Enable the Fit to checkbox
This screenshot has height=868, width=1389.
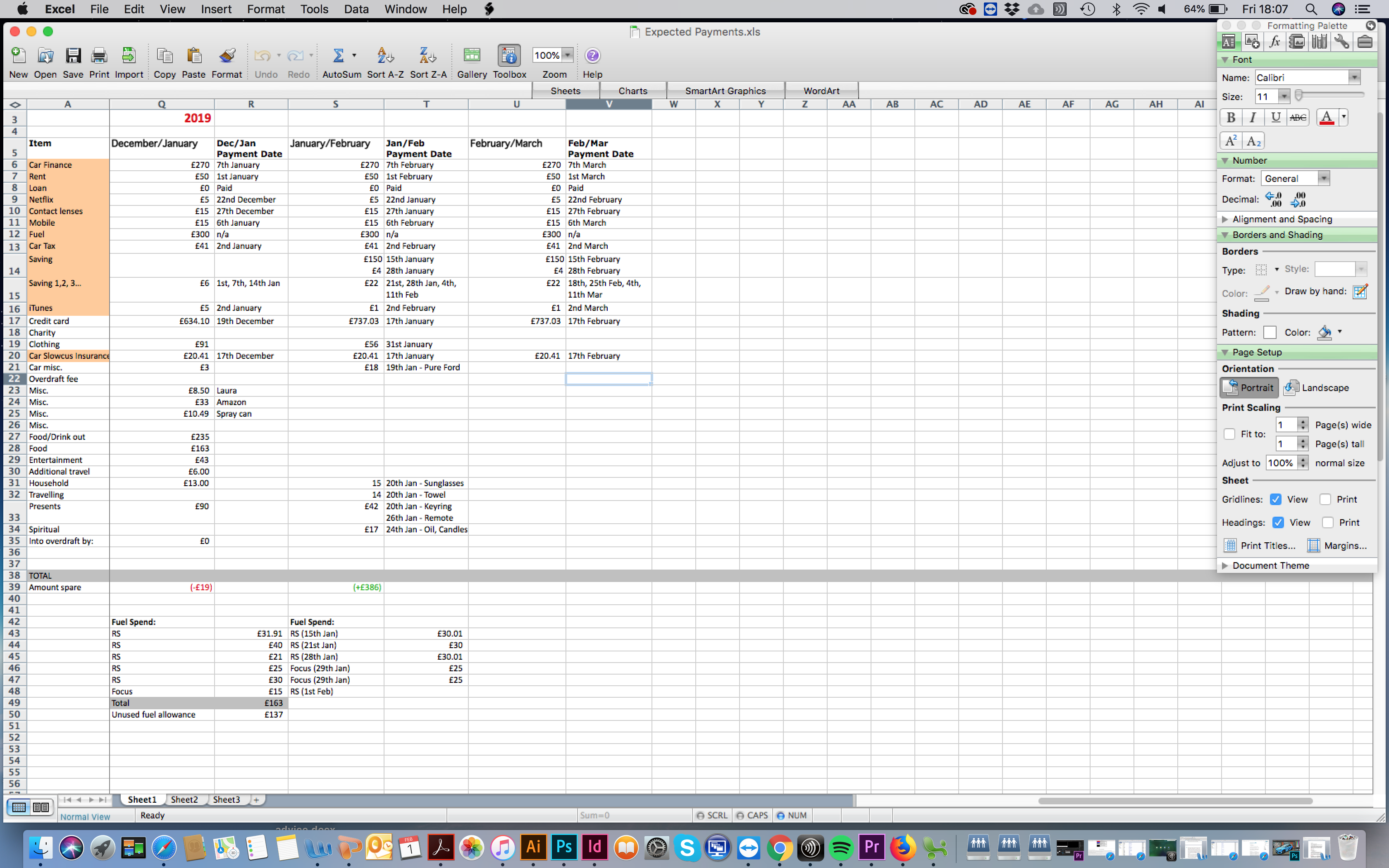[1229, 434]
